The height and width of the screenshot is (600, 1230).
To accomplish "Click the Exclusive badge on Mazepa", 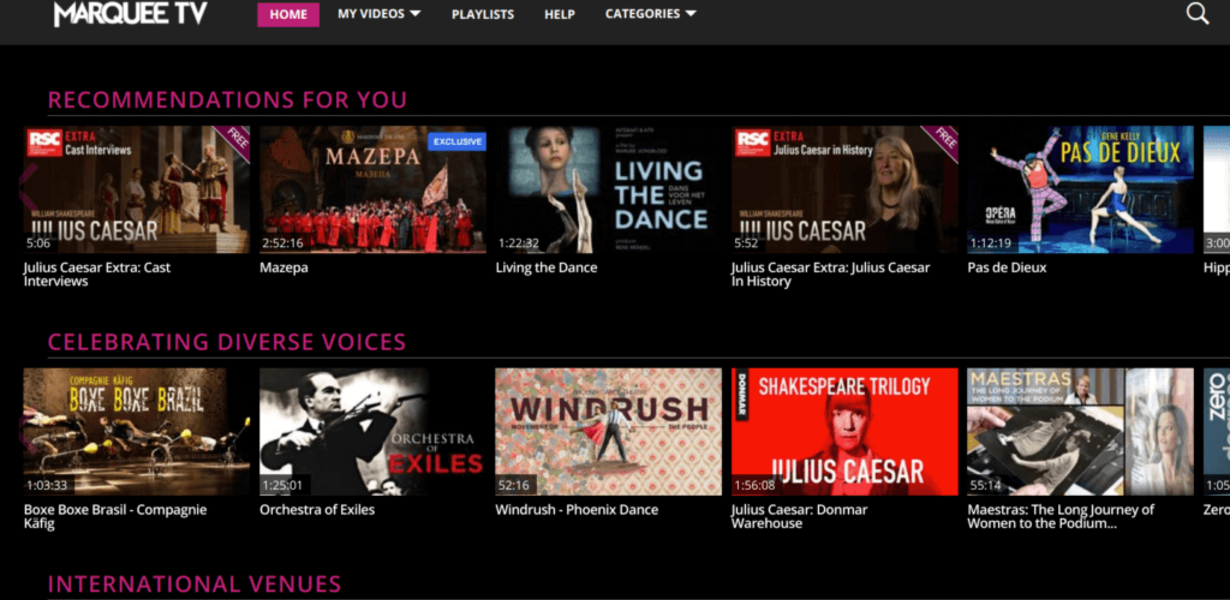I will pos(457,142).
